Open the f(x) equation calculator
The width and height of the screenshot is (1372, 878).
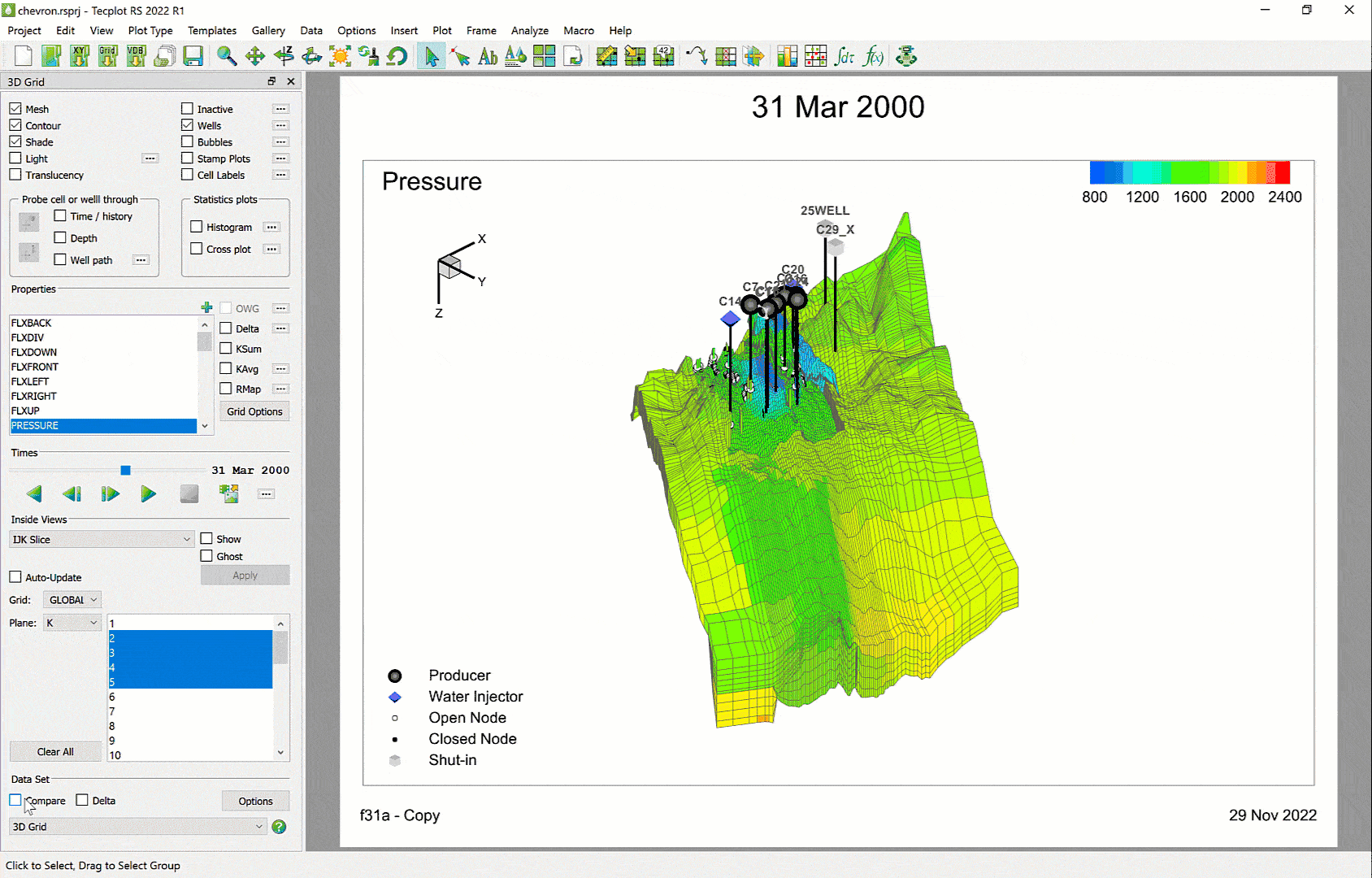[x=873, y=56]
